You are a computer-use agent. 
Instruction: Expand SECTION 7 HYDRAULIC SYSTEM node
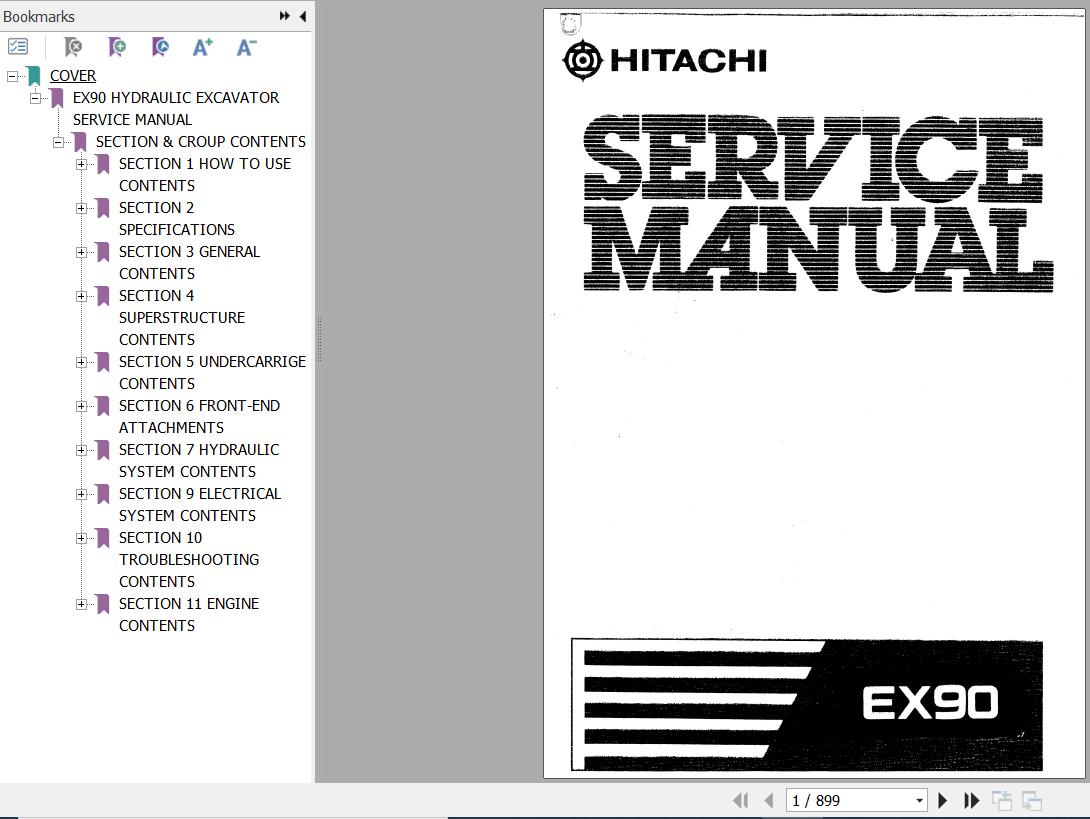[x=81, y=451]
